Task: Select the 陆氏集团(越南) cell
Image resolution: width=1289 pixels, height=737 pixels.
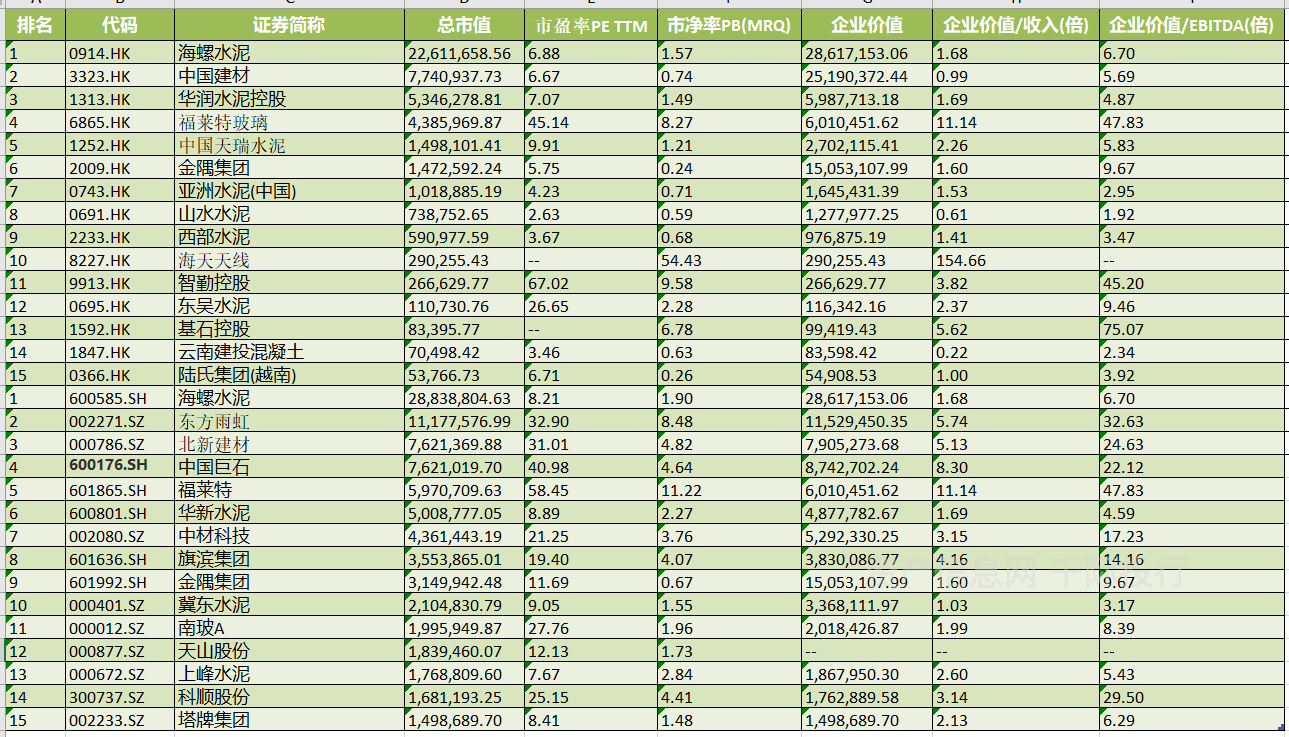Action: point(289,376)
